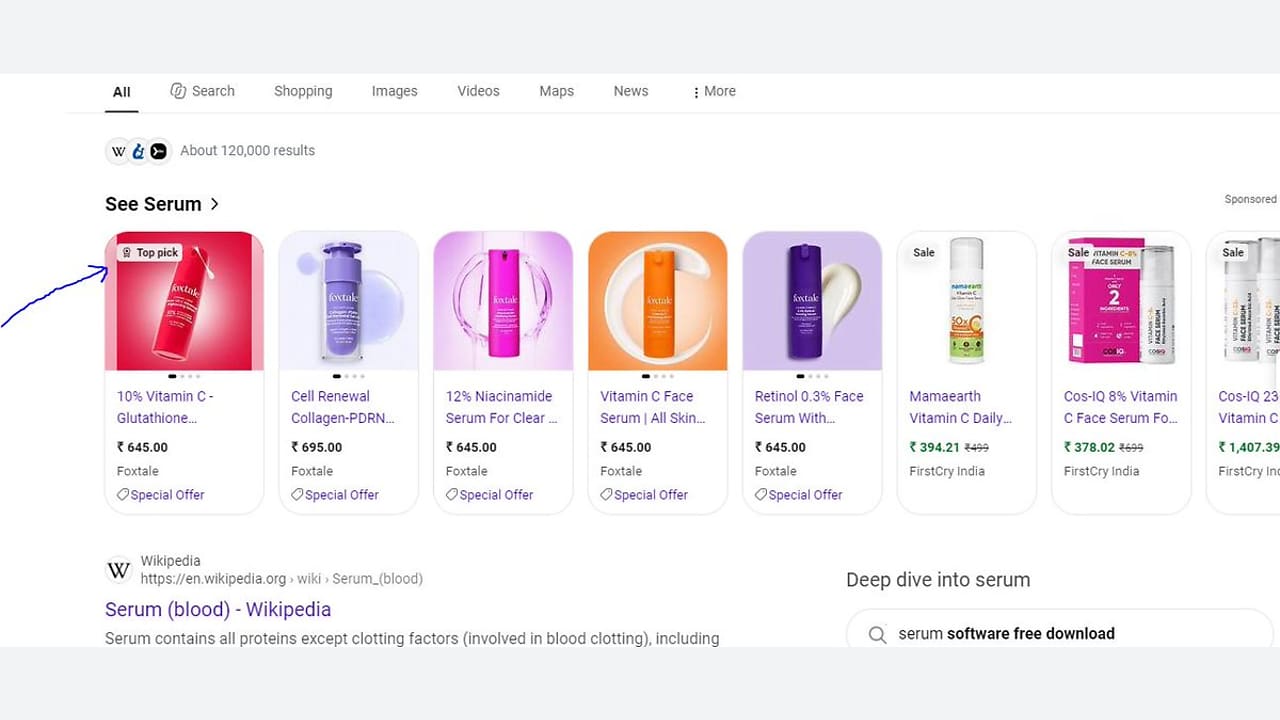Click magnifier icon in serum software suggestion

pos(877,634)
